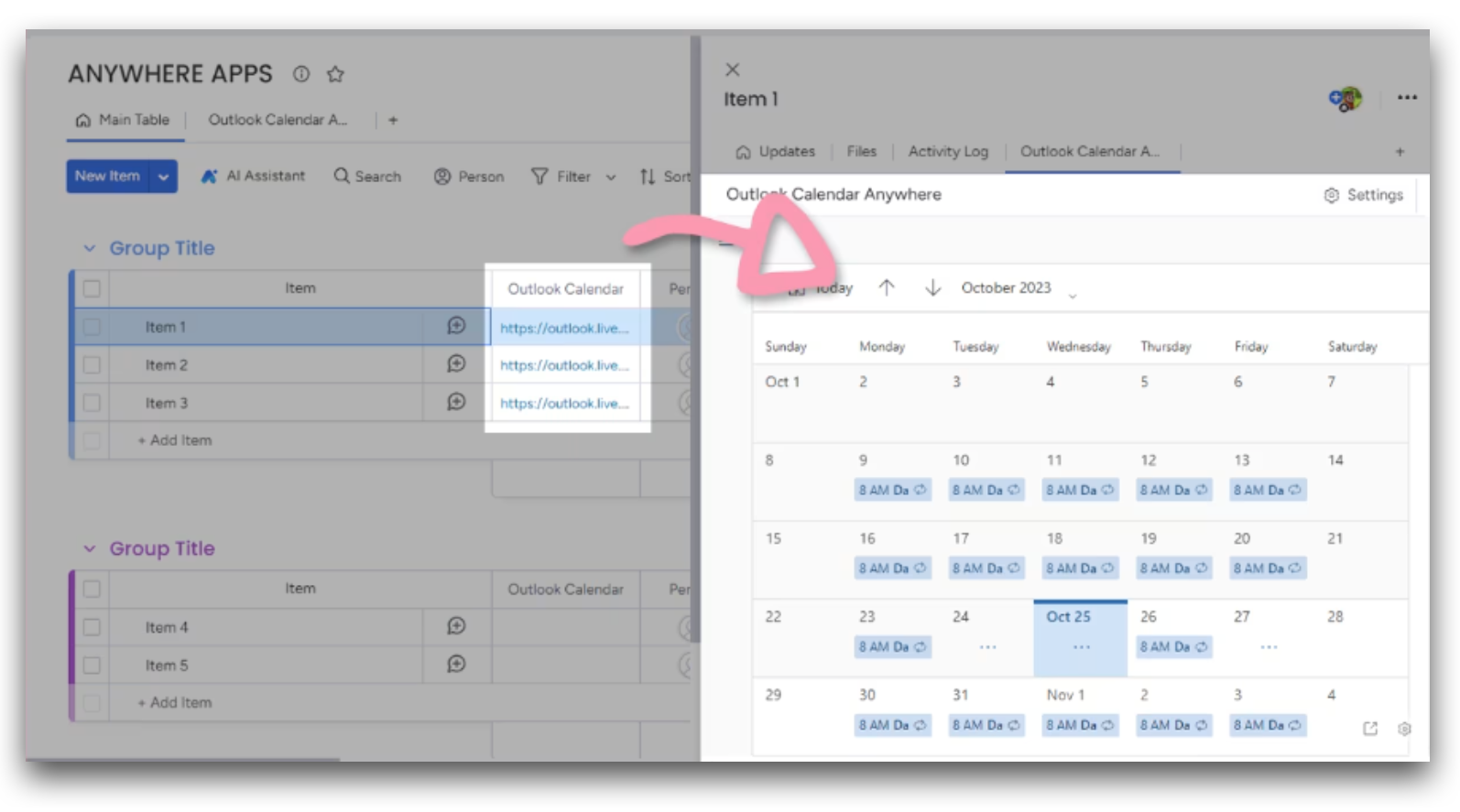Check the Item 3 row checkbox
This screenshot has width=1460, height=812.
(92, 403)
